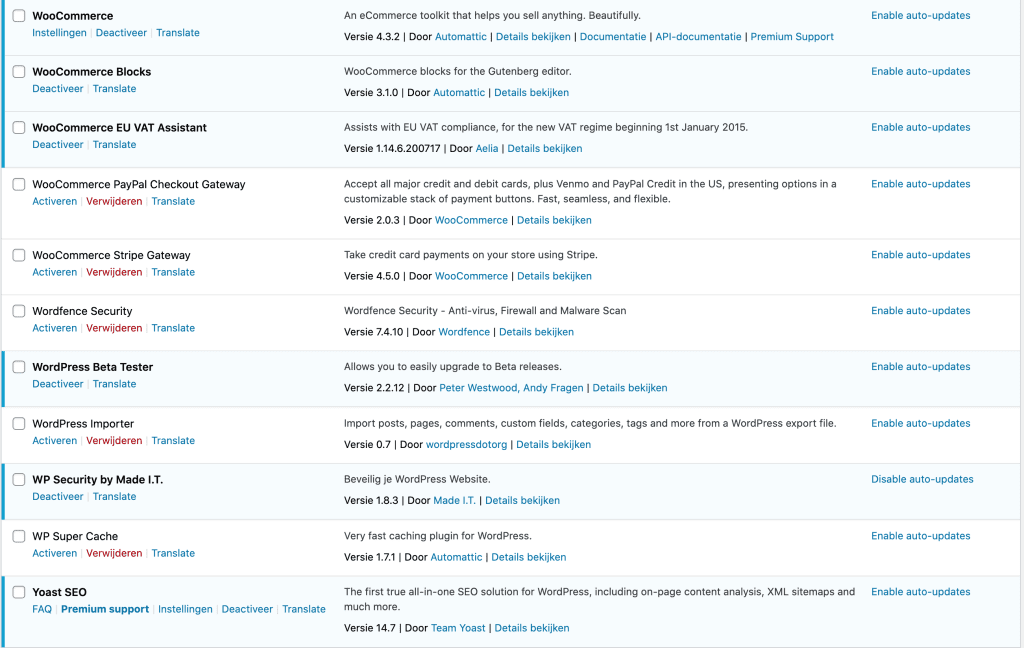Deactivate WP Security by Made I.T.
This screenshot has width=1024, height=648.
coord(58,497)
